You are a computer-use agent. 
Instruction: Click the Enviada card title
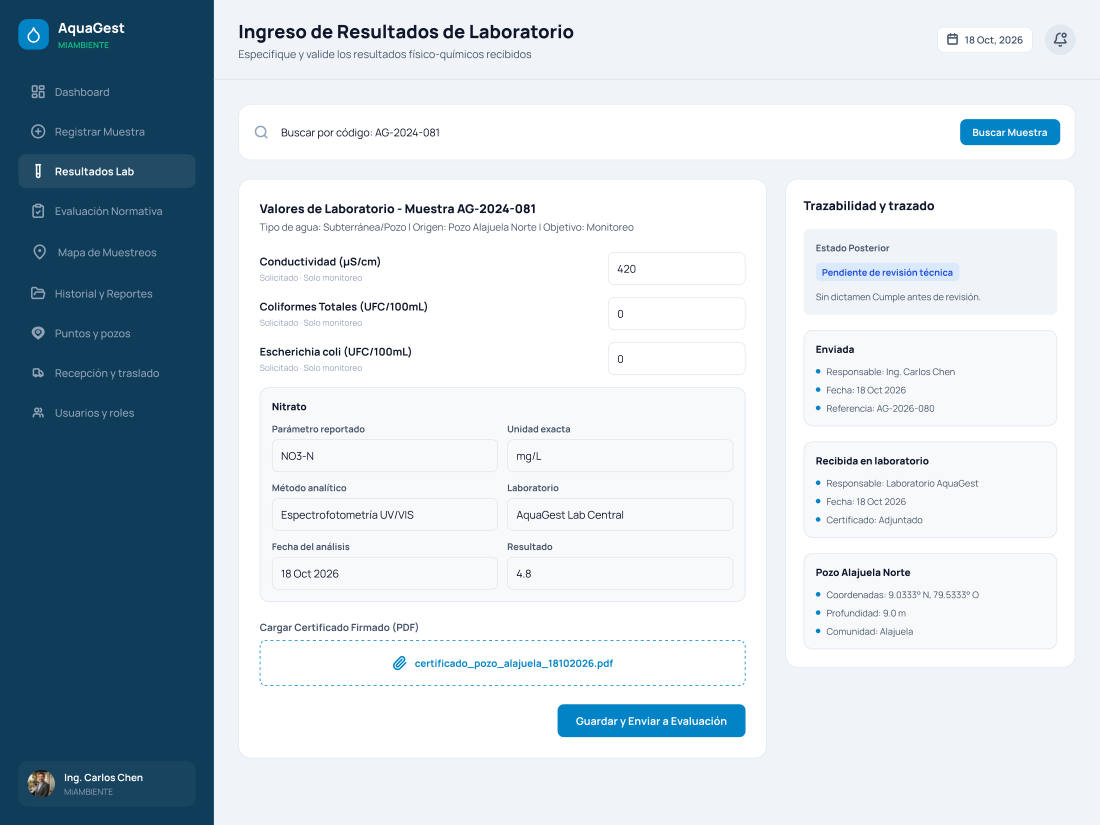click(x=834, y=349)
